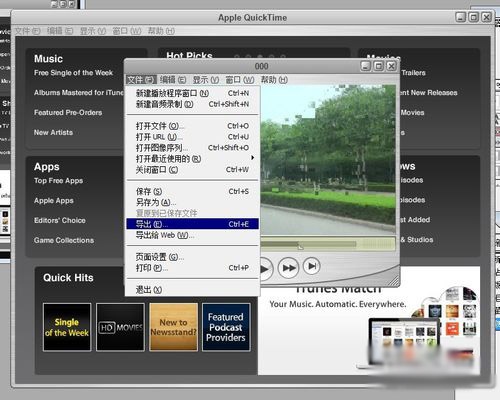Maximize the 000 player window
500x400 pixels.
pos(379,66)
